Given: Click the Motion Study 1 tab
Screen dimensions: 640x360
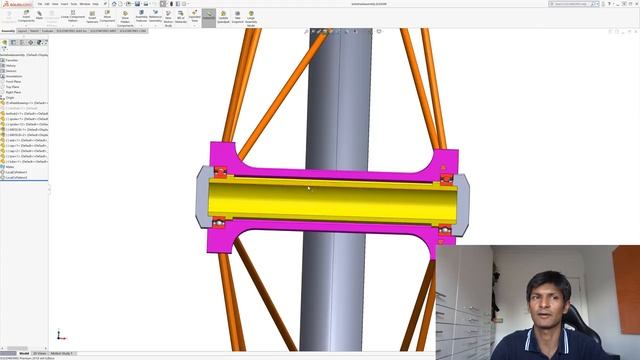Looking at the screenshot, I should (62, 353).
